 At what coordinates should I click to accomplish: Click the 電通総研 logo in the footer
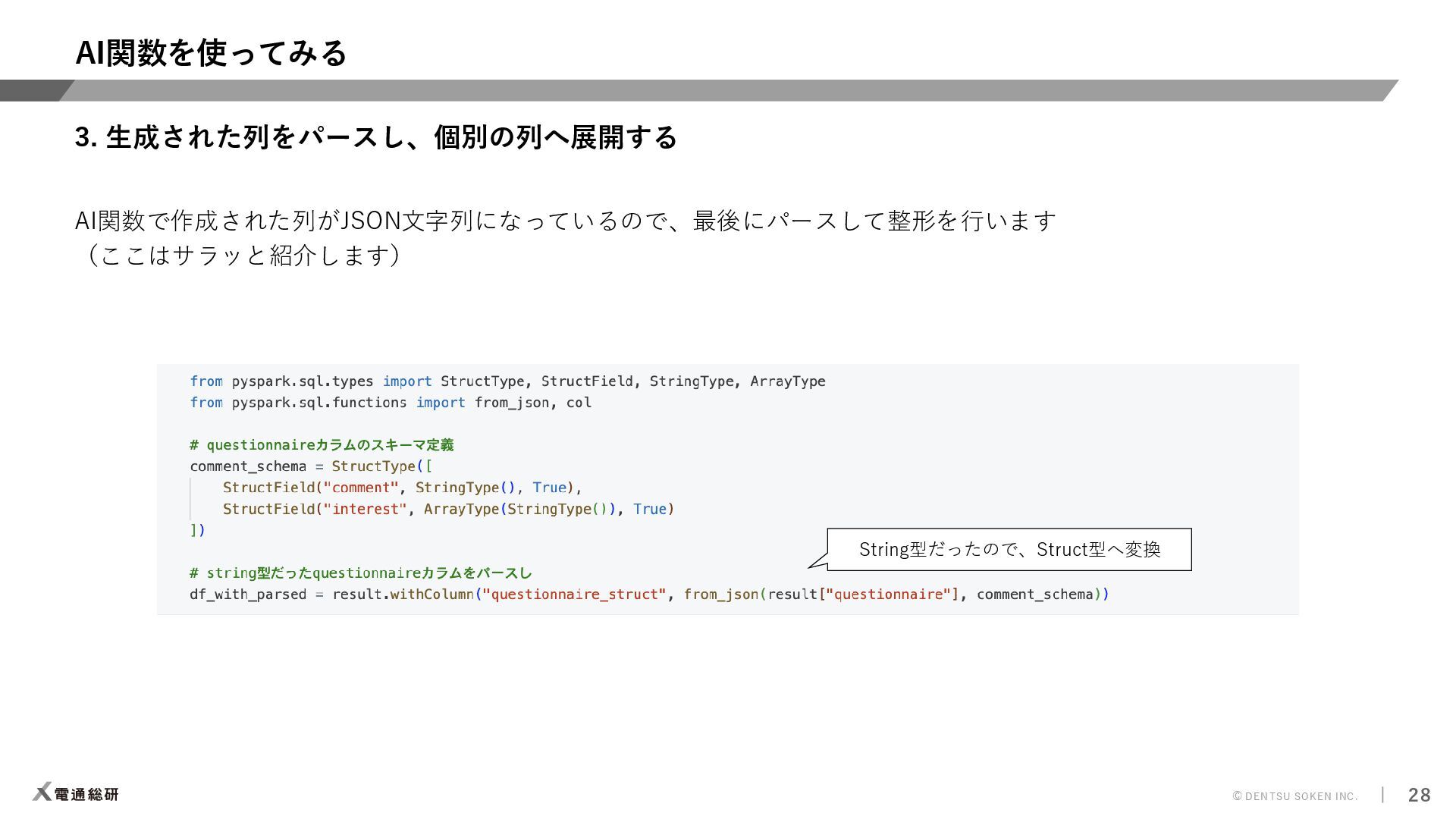76,793
